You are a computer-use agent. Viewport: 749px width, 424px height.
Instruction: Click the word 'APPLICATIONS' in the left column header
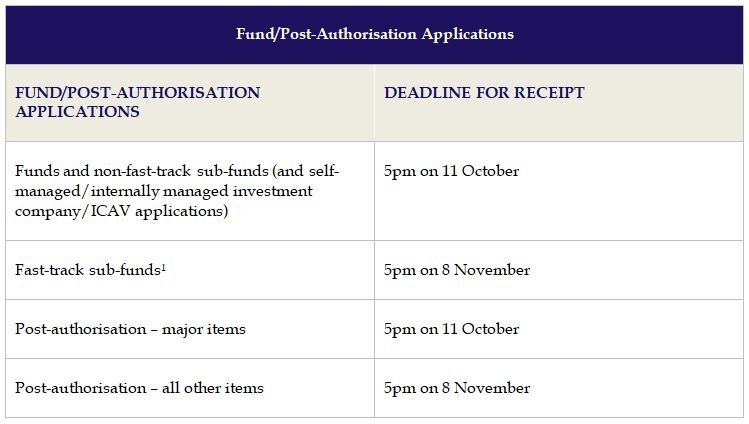77,112
